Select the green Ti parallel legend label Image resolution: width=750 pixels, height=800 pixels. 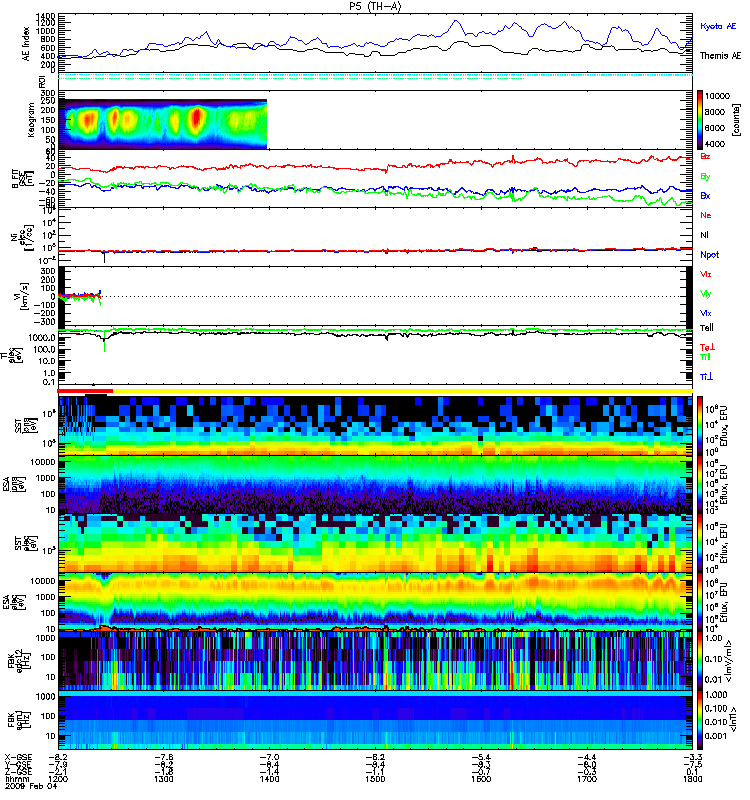tap(705, 357)
